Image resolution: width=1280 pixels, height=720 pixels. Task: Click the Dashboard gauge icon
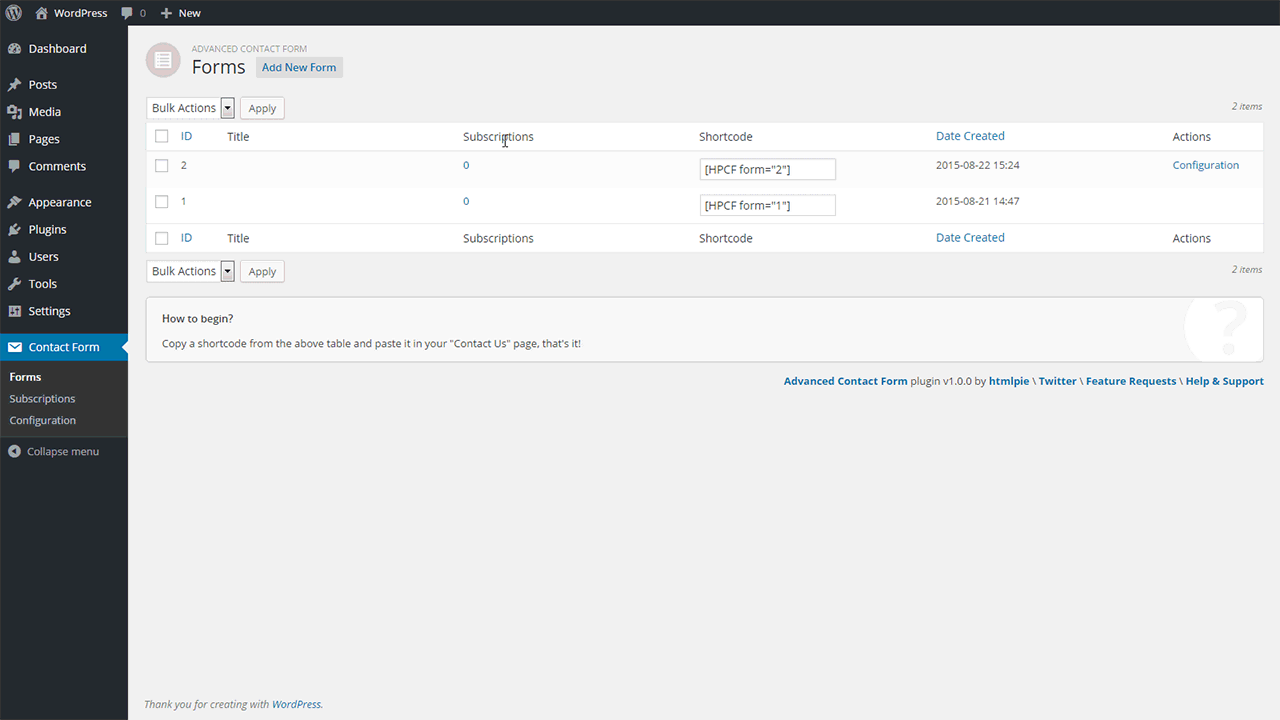(x=14, y=48)
